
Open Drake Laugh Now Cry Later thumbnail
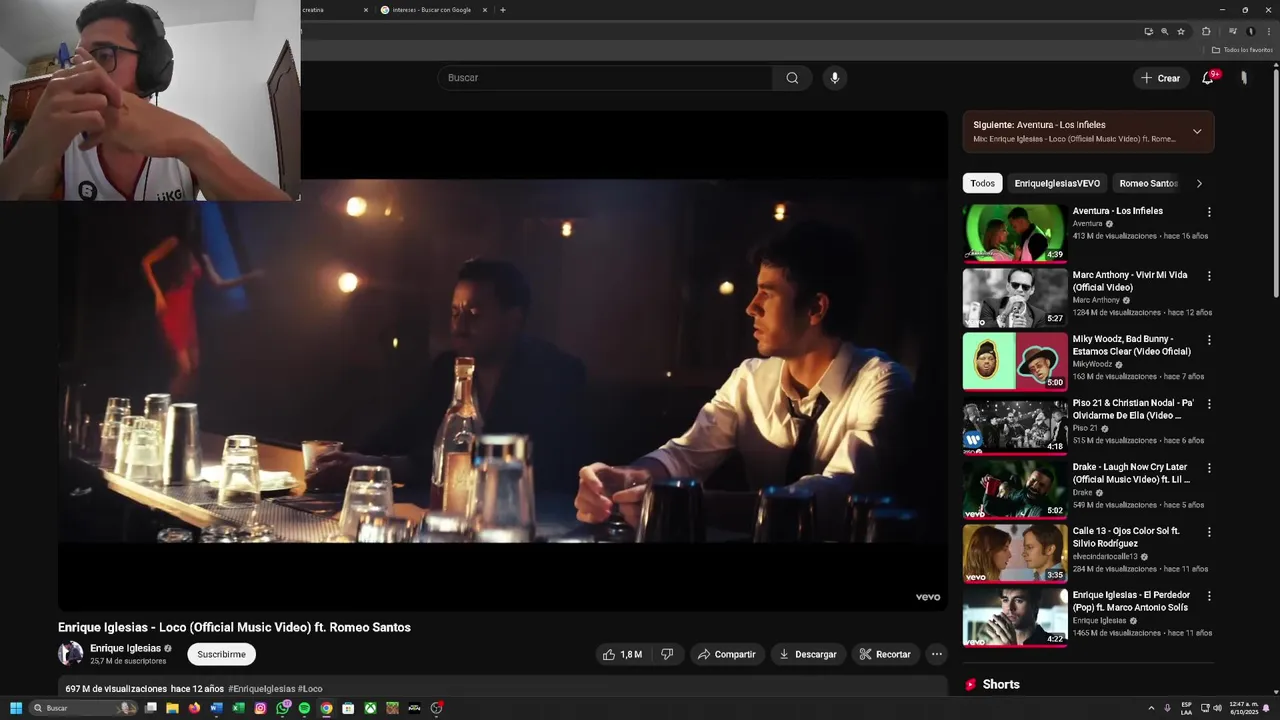click(x=1015, y=489)
